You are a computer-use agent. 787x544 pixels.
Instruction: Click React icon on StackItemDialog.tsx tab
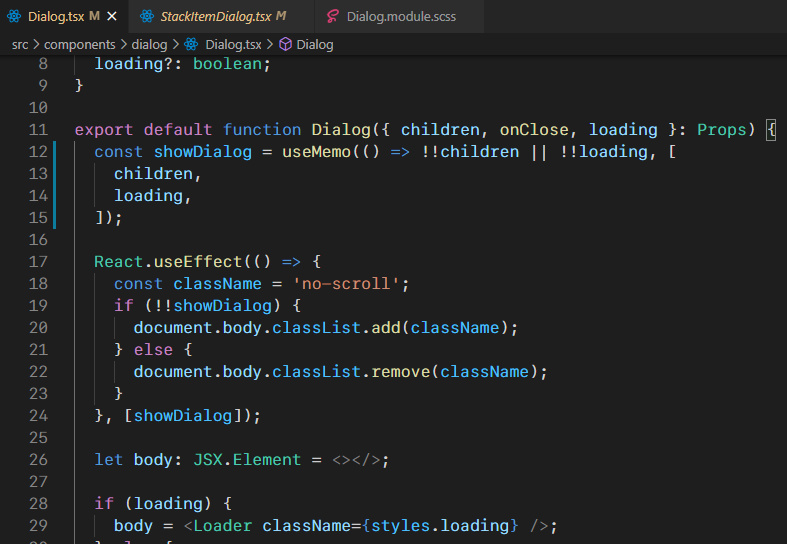click(x=147, y=17)
